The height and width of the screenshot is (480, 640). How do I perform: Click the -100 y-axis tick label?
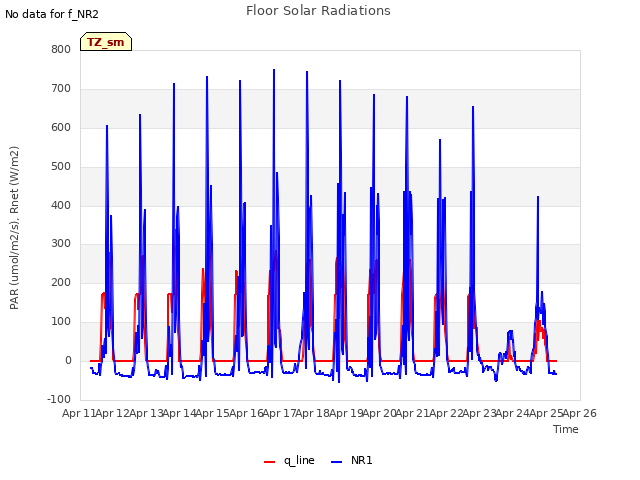(x=59, y=399)
